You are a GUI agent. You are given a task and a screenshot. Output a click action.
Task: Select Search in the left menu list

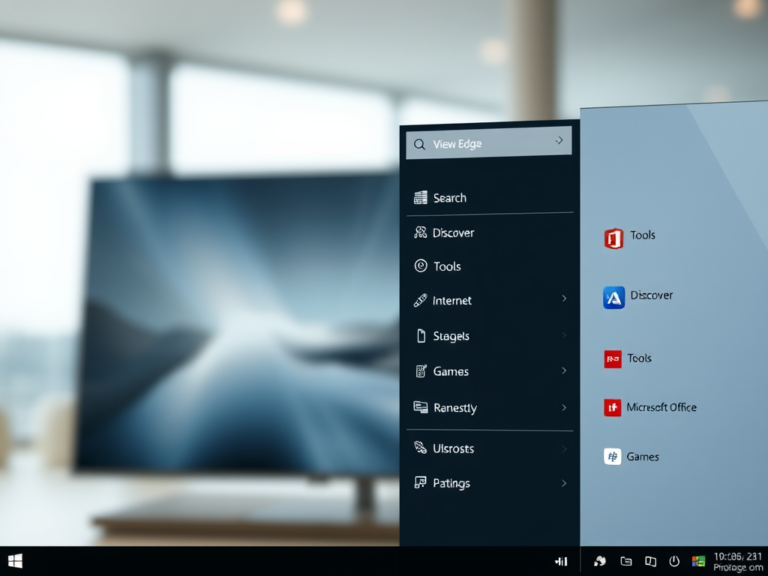click(449, 198)
